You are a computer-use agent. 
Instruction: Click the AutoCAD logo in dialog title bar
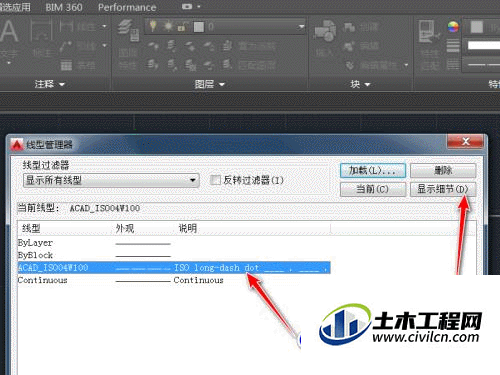[x=16, y=145]
